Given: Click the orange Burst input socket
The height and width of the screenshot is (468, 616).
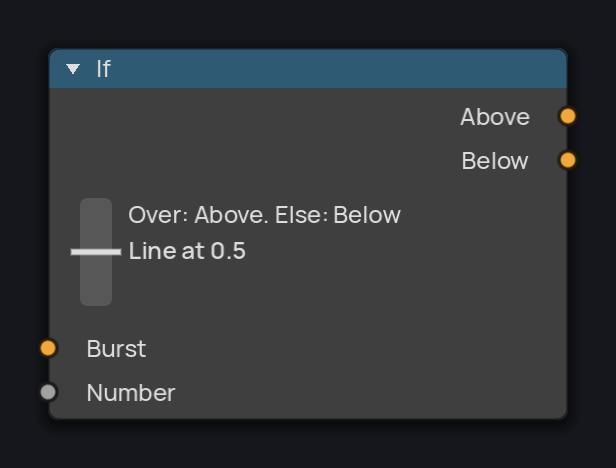Looking at the screenshot, I should [48, 348].
